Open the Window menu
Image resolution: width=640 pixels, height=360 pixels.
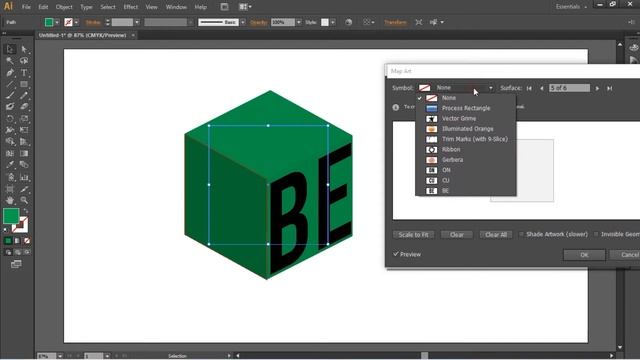pos(176,7)
